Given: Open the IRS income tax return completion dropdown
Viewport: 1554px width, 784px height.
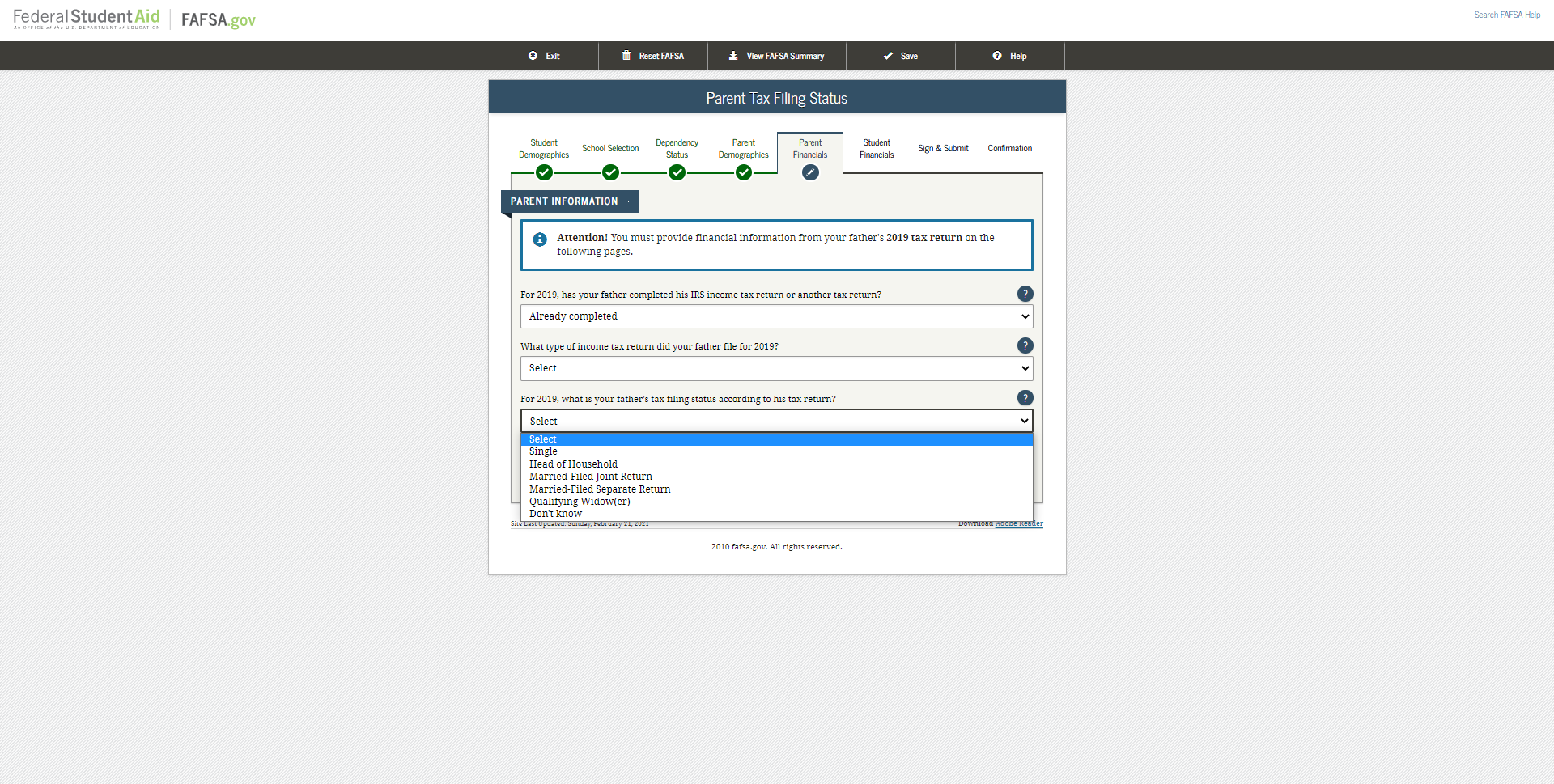Looking at the screenshot, I should (x=775, y=316).
